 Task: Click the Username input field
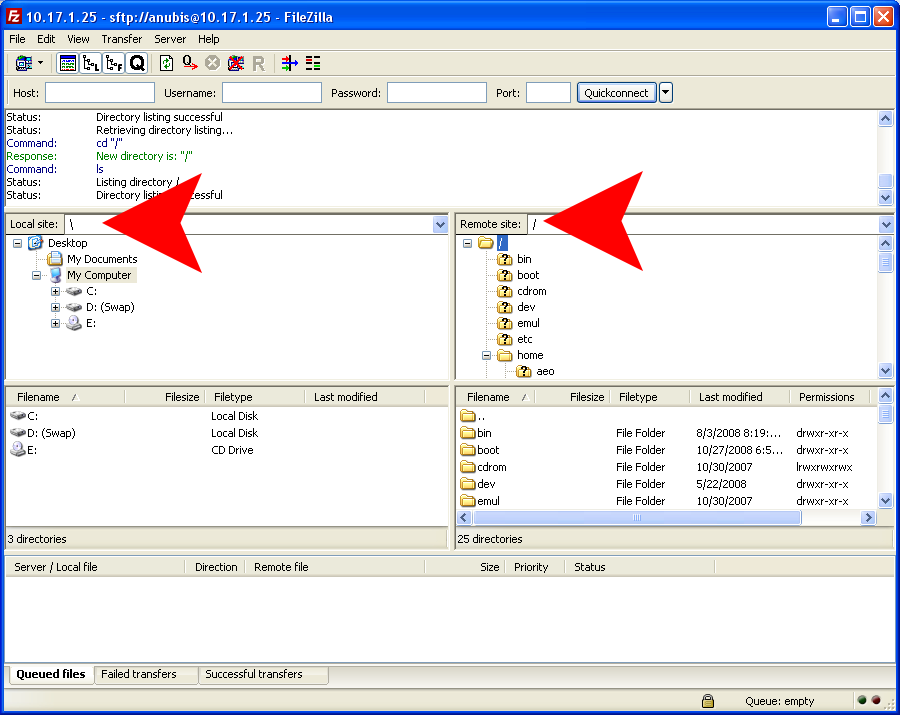click(272, 93)
